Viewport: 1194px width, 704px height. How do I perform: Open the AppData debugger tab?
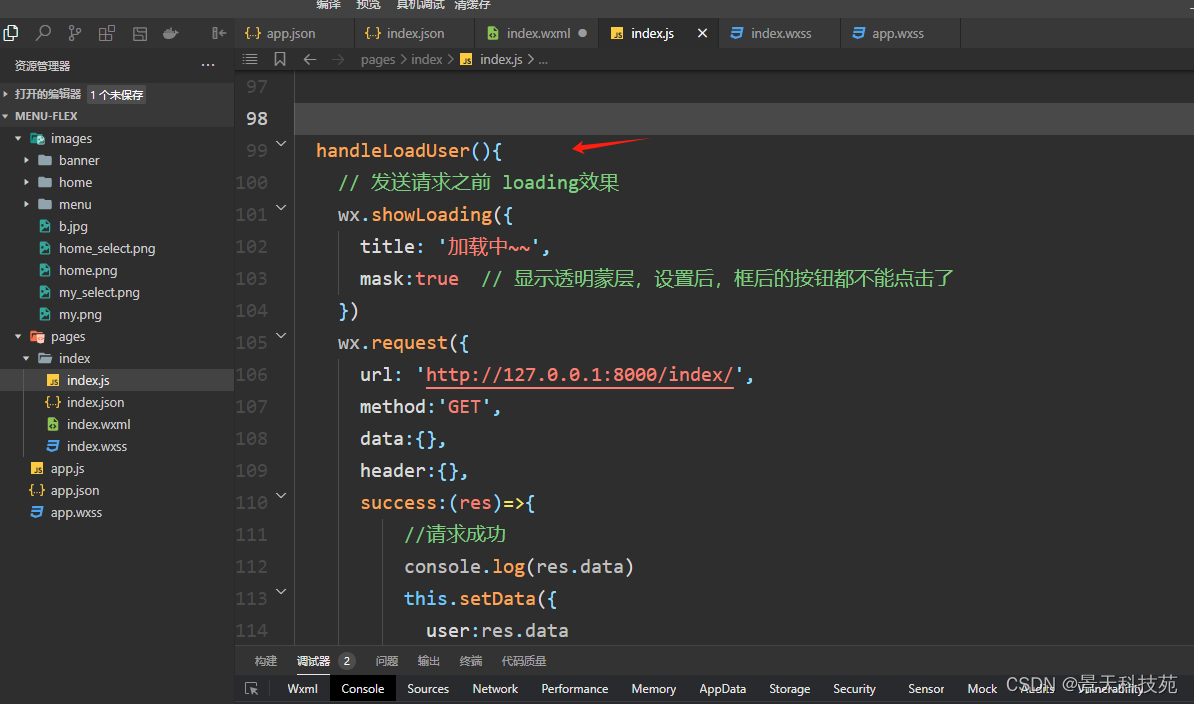(x=723, y=689)
